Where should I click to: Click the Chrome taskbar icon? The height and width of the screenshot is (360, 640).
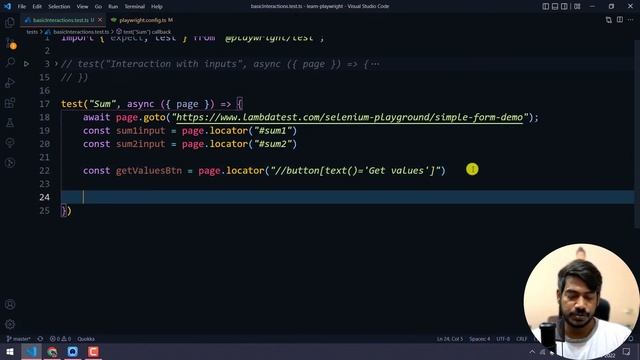click(x=52, y=351)
